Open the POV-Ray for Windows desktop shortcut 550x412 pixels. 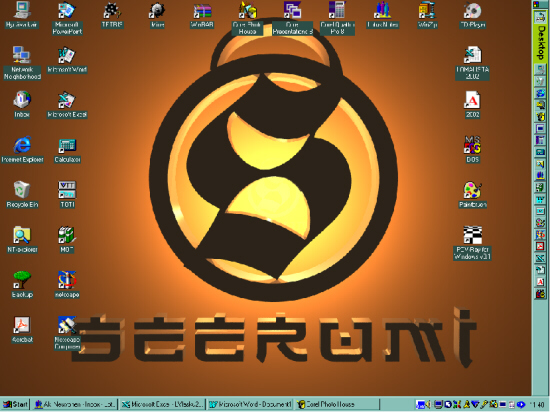[x=472, y=243]
